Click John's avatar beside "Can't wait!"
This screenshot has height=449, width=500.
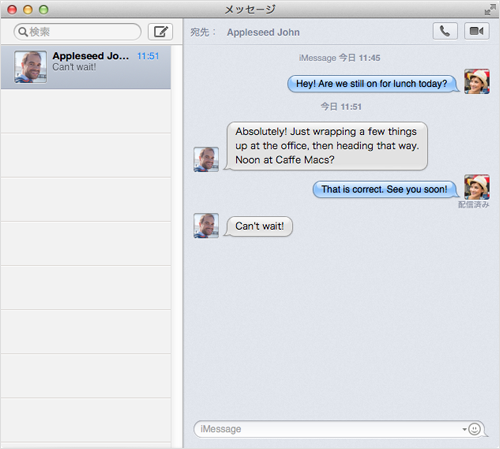[206, 226]
